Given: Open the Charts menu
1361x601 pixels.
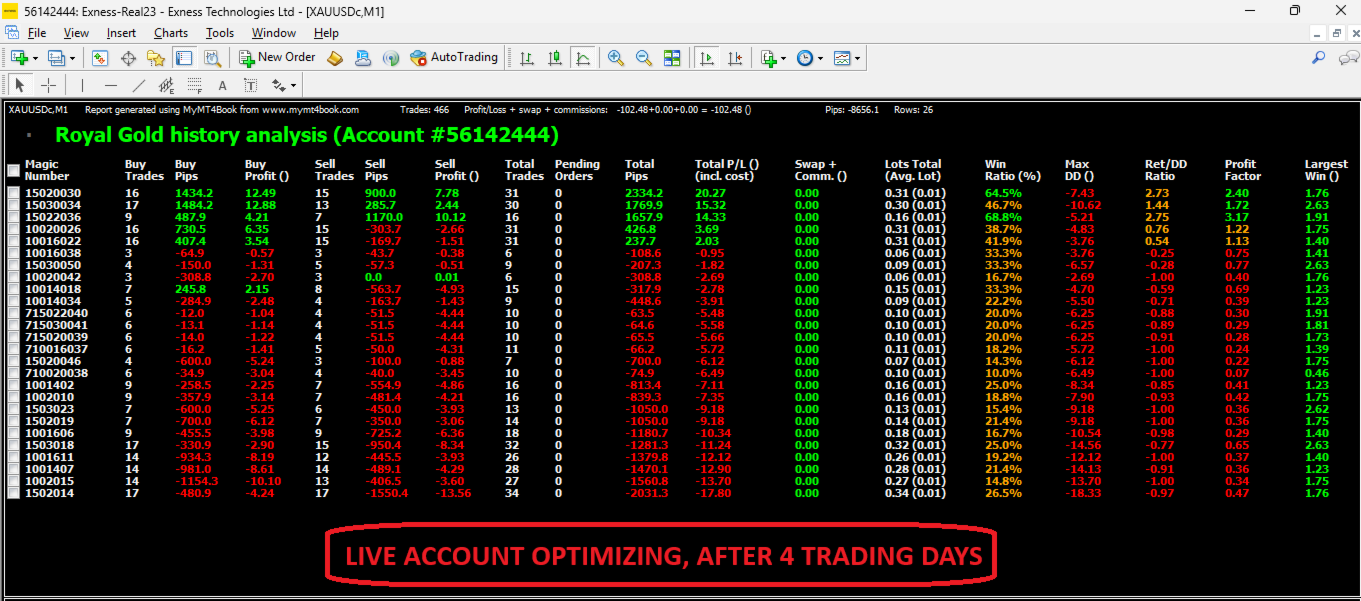Looking at the screenshot, I should click(171, 33).
